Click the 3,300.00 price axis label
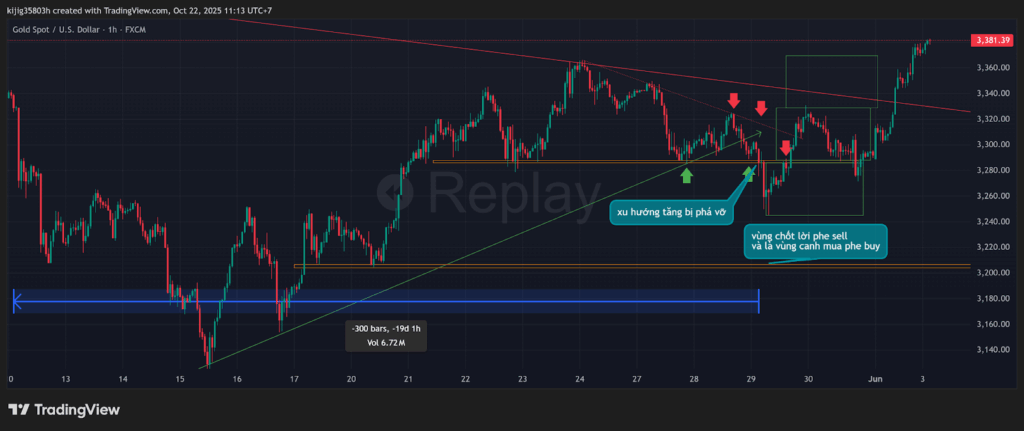Screen dimensions: 1024x431 click(992, 145)
